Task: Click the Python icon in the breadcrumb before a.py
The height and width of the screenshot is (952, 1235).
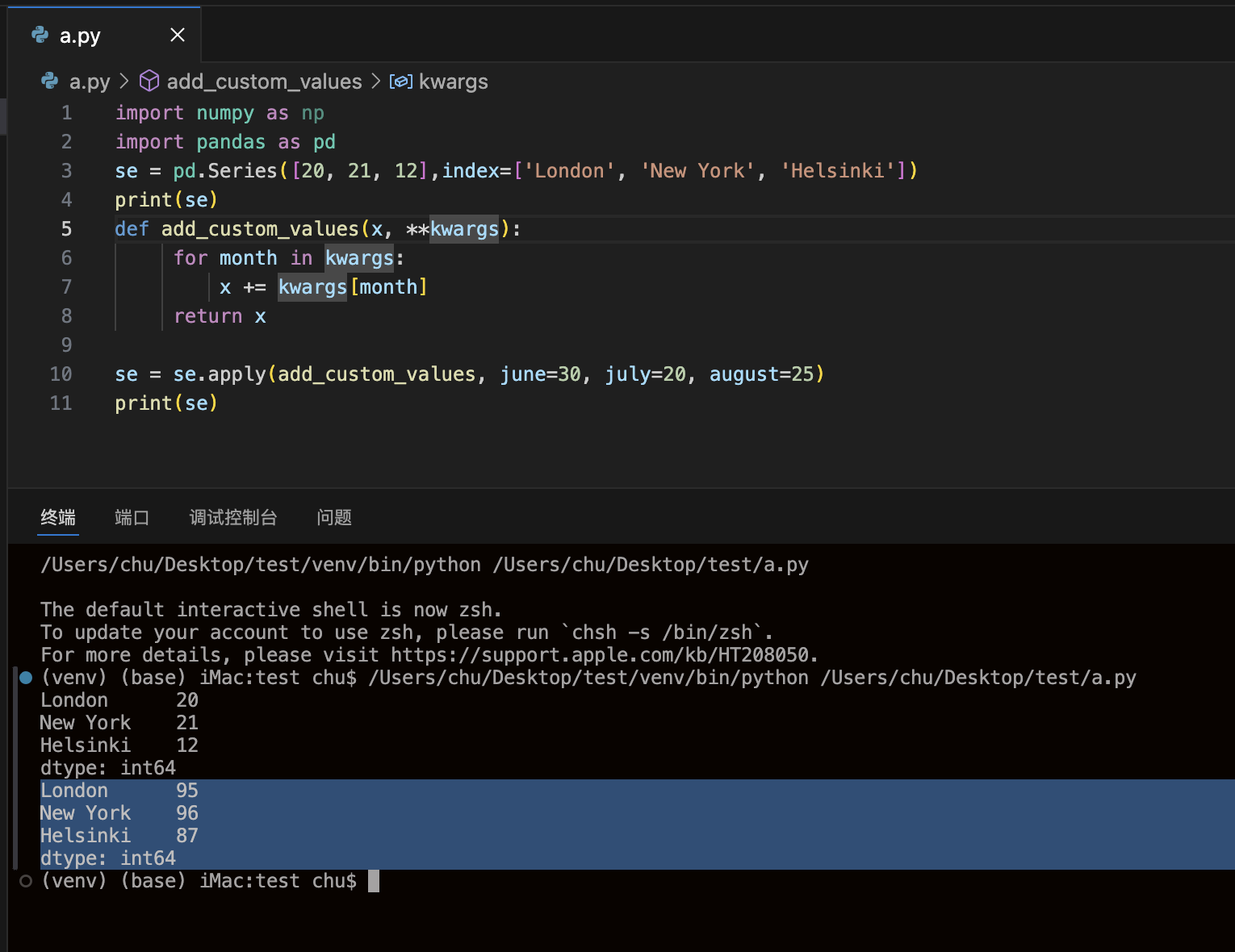Action: [x=48, y=81]
